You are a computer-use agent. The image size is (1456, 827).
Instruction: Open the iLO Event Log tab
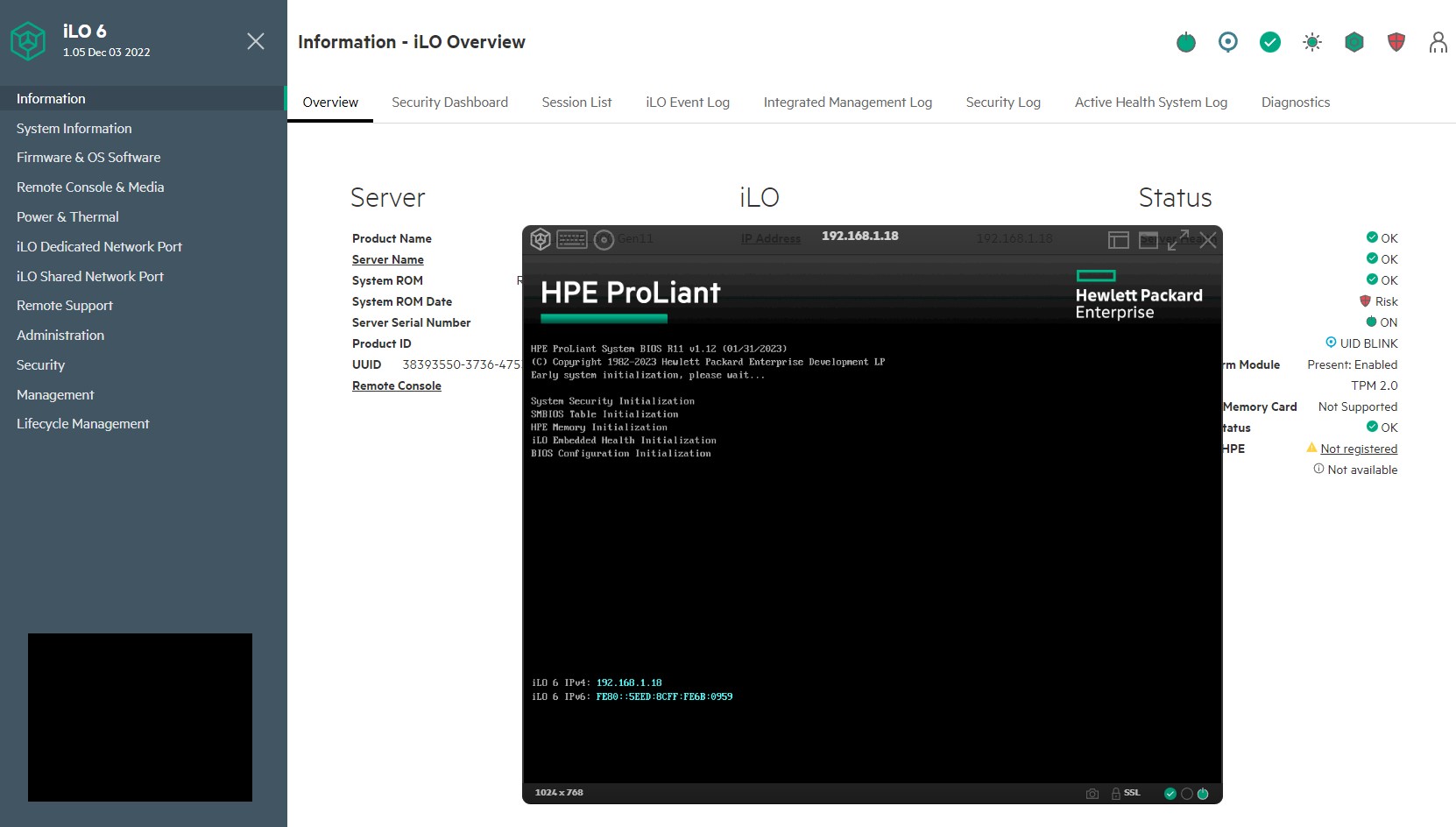point(688,102)
